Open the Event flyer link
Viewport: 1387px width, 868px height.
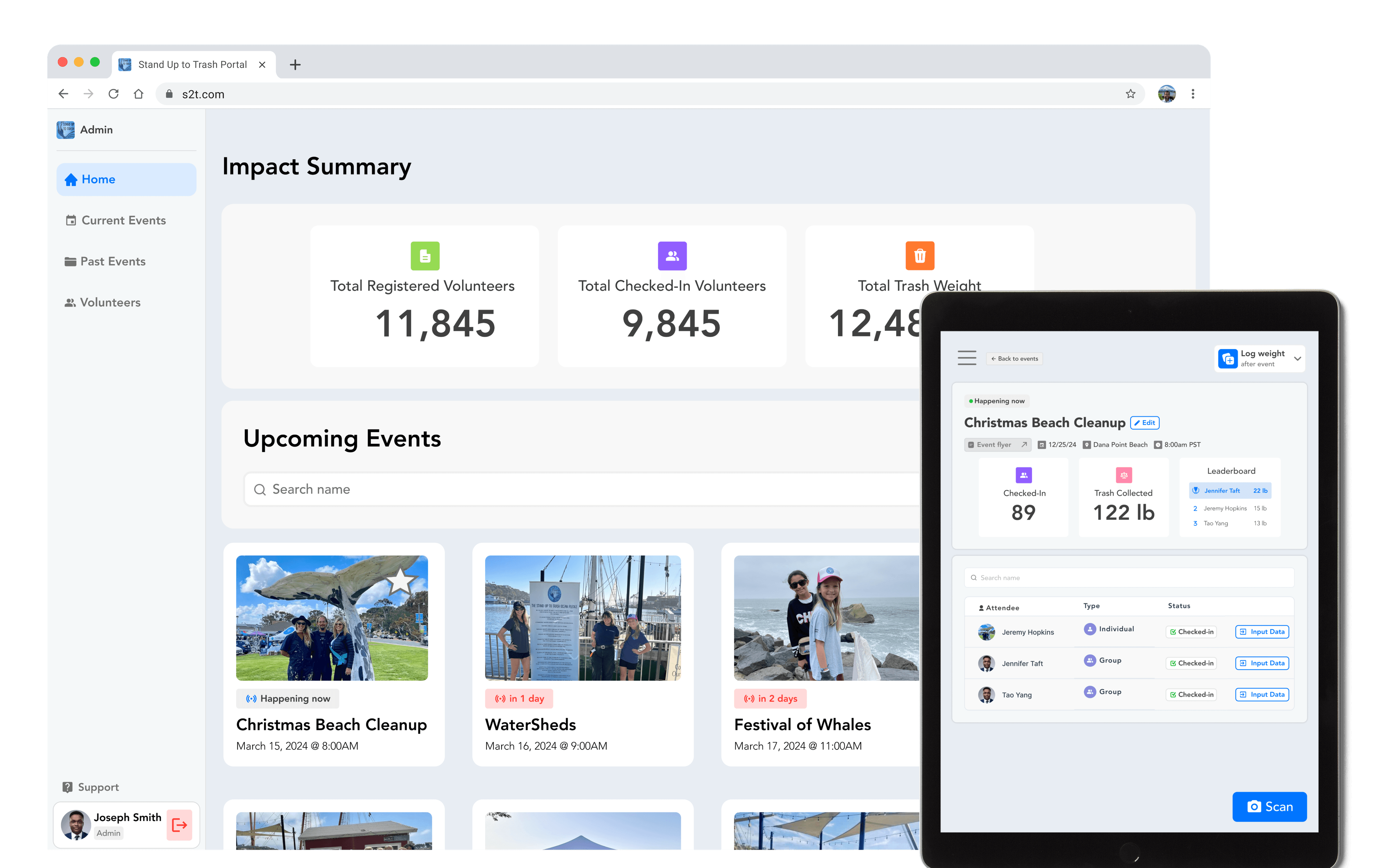[x=997, y=445]
